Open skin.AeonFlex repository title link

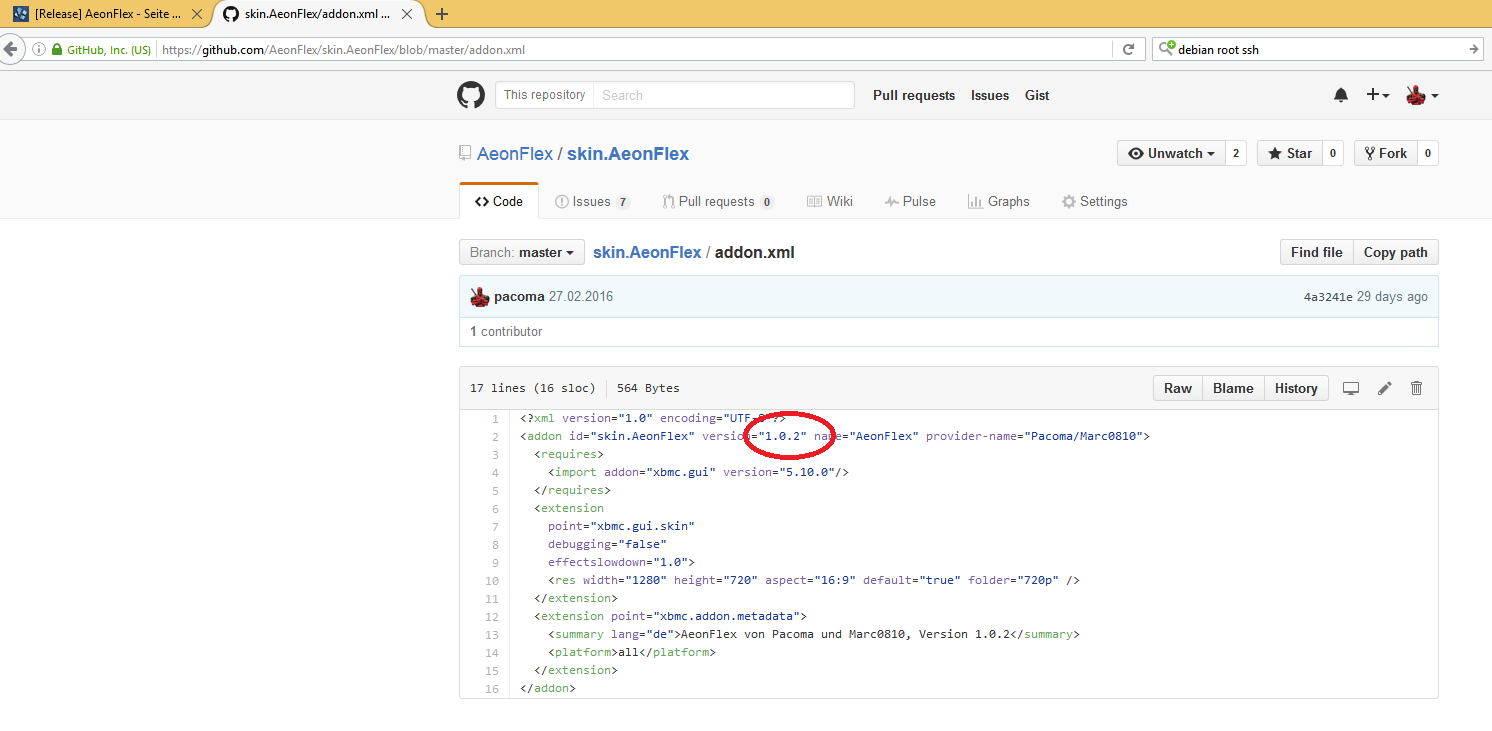628,153
